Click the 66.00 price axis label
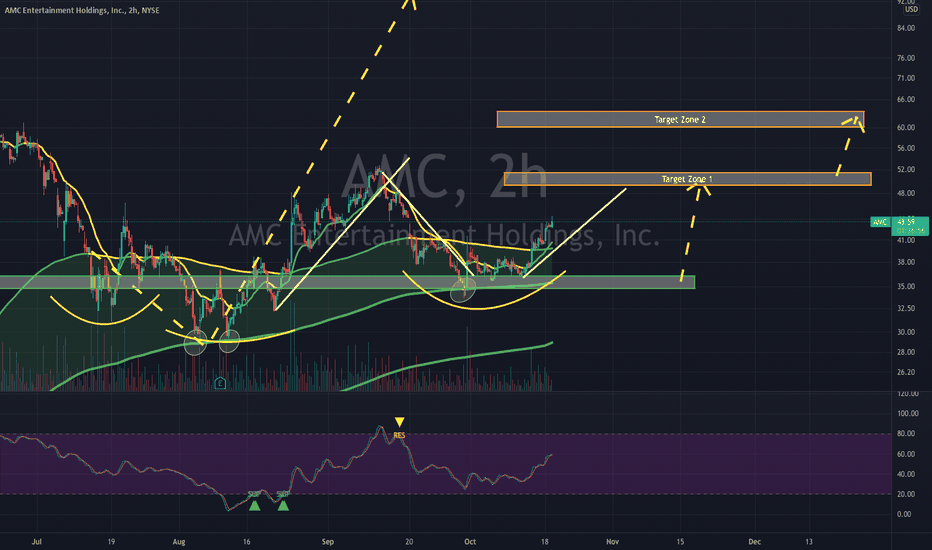 click(906, 99)
